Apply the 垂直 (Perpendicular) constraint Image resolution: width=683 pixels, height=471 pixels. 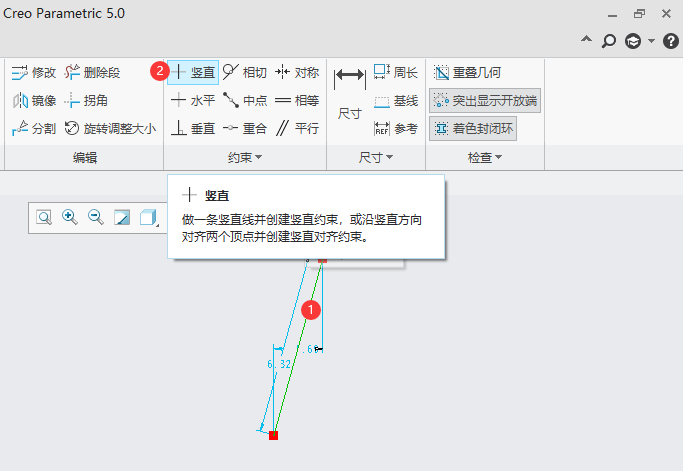tap(193, 129)
